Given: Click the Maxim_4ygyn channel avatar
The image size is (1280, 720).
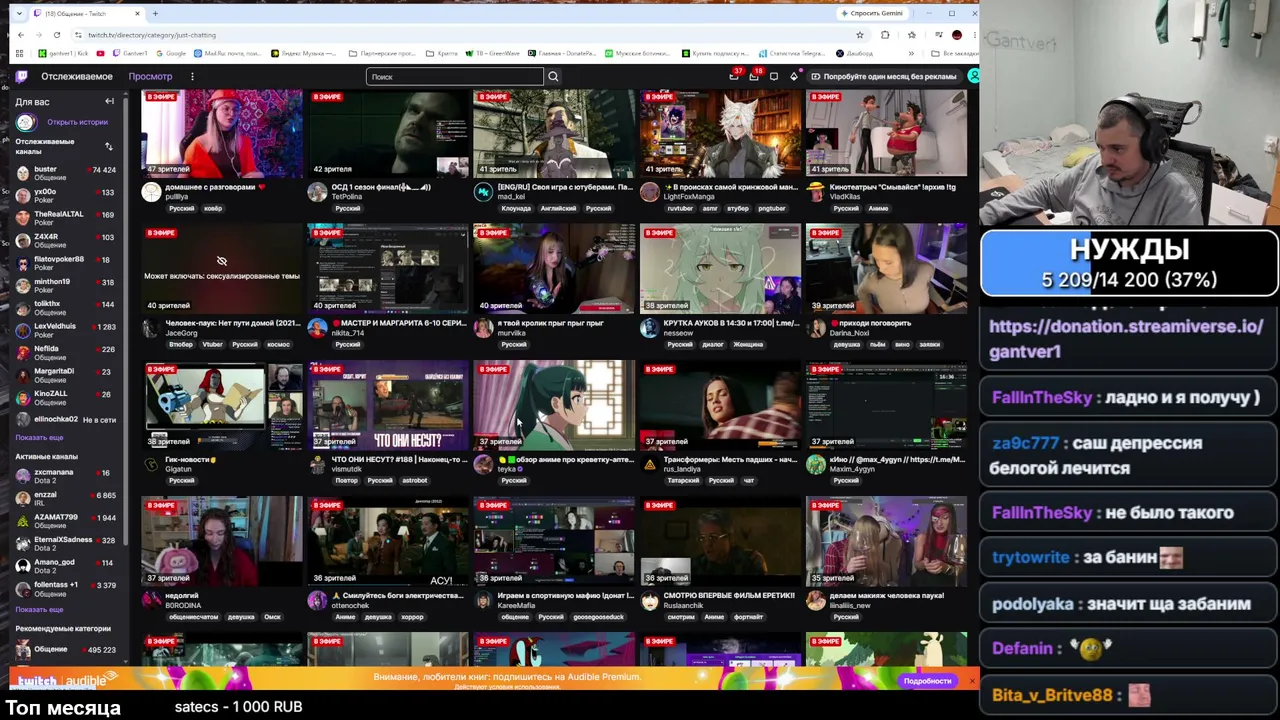Looking at the screenshot, I should point(816,464).
